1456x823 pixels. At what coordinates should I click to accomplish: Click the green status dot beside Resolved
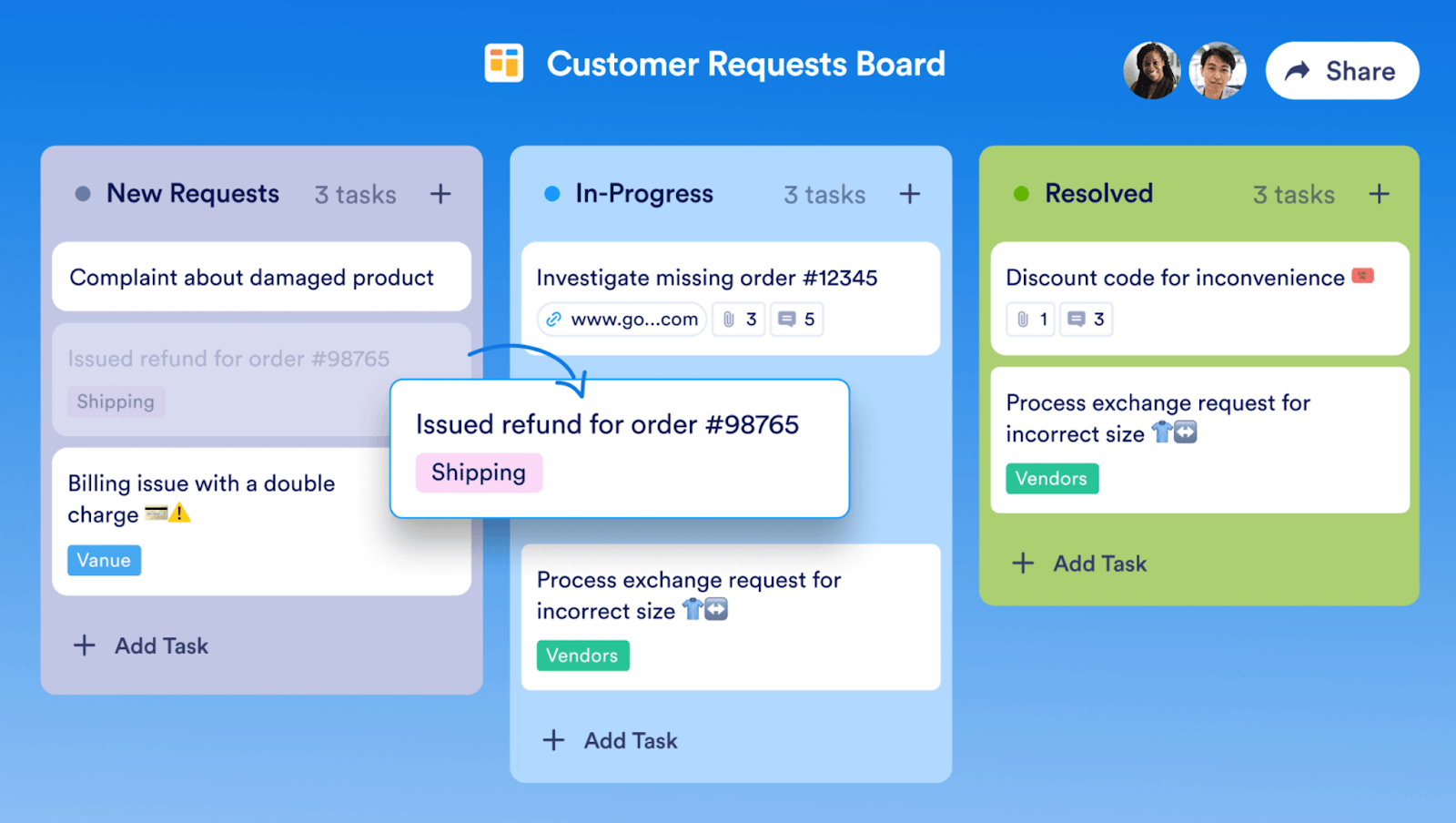pos(1021,193)
